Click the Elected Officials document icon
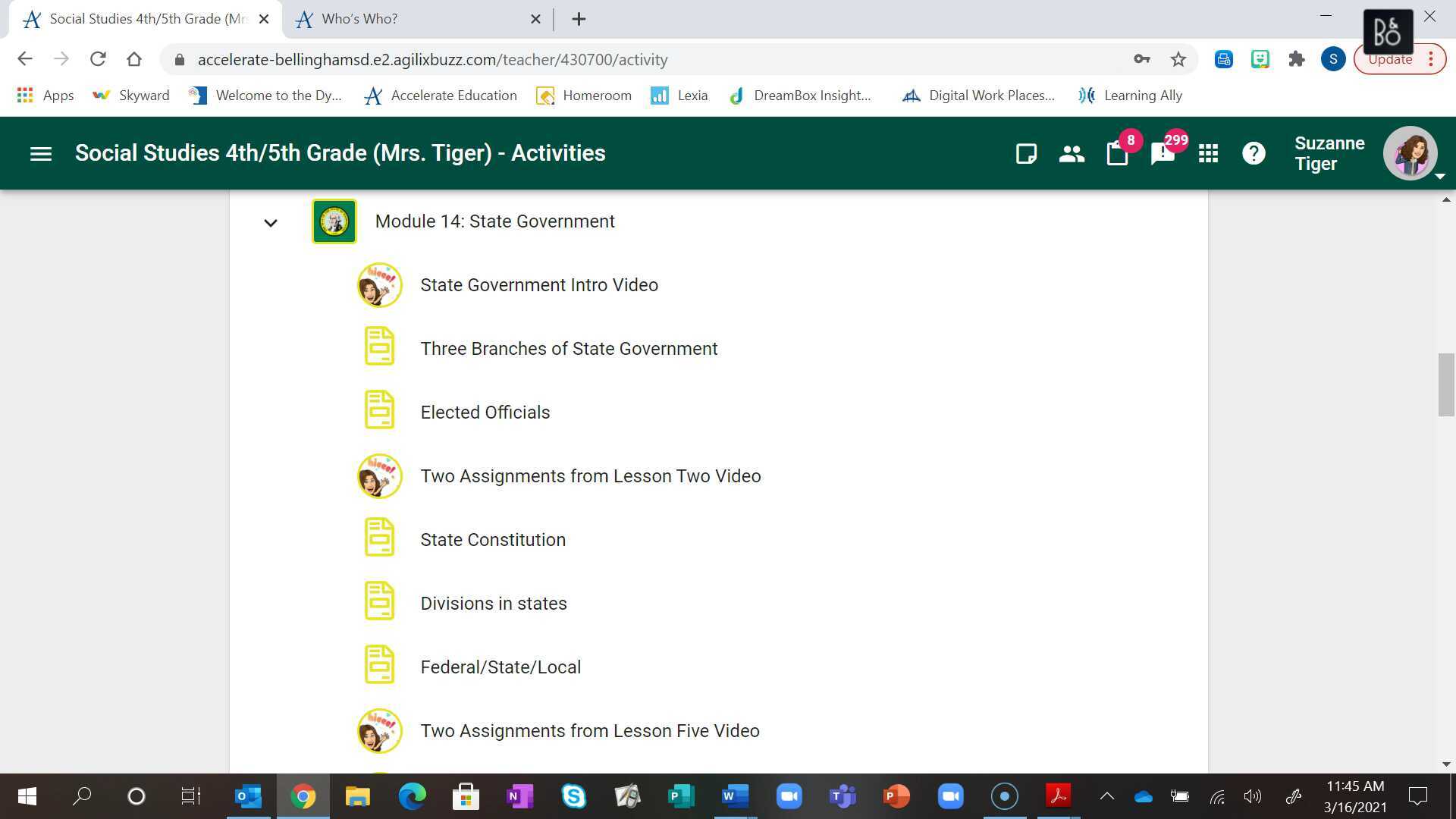Viewport: 1456px width, 819px height. [379, 410]
